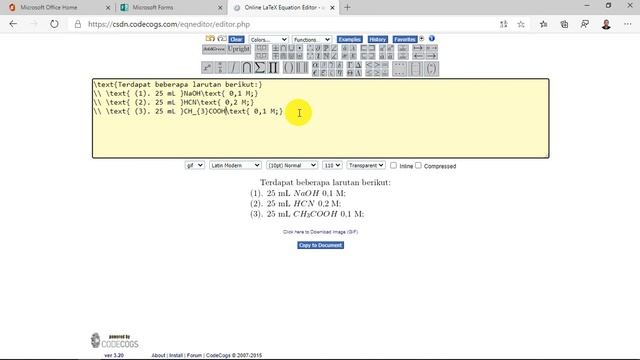
Task: Click the browser address bar URL
Action: 169,24
